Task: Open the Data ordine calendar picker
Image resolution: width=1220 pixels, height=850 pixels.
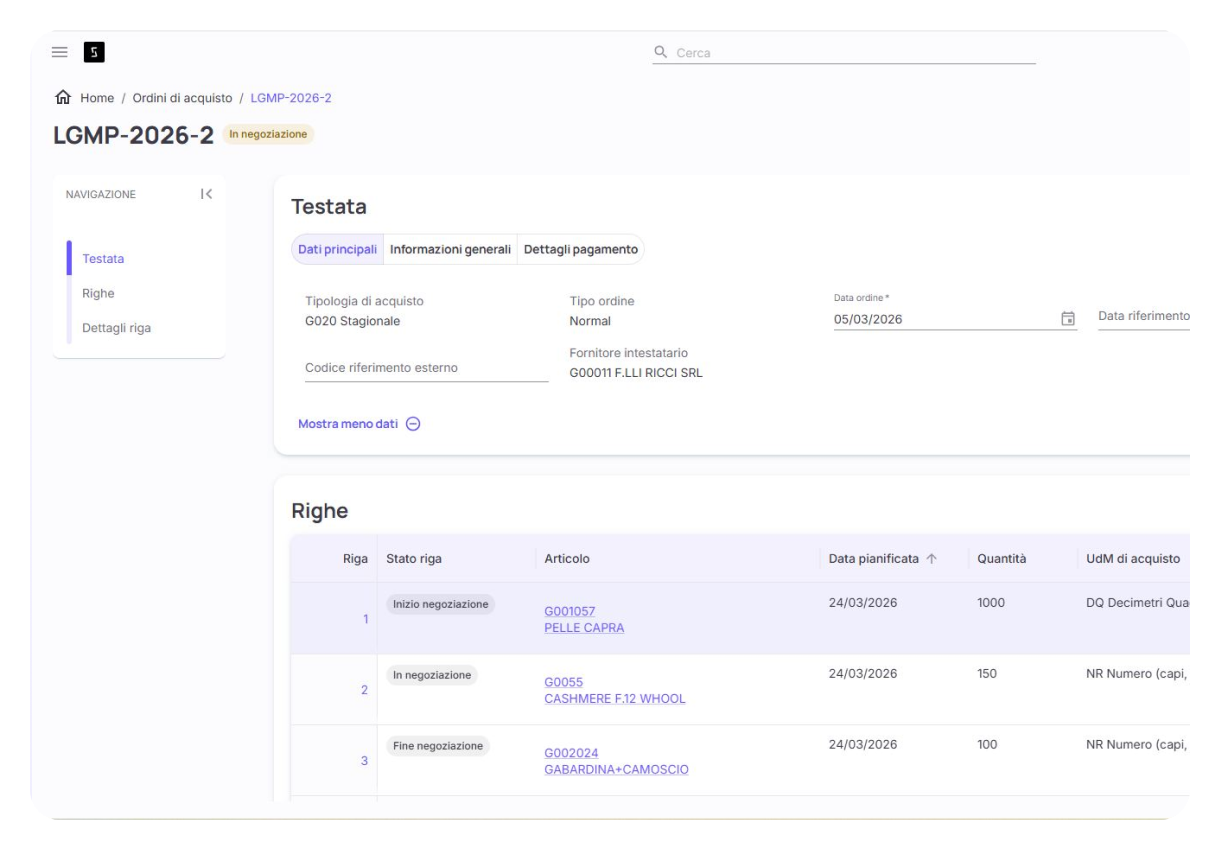Action: (1067, 319)
